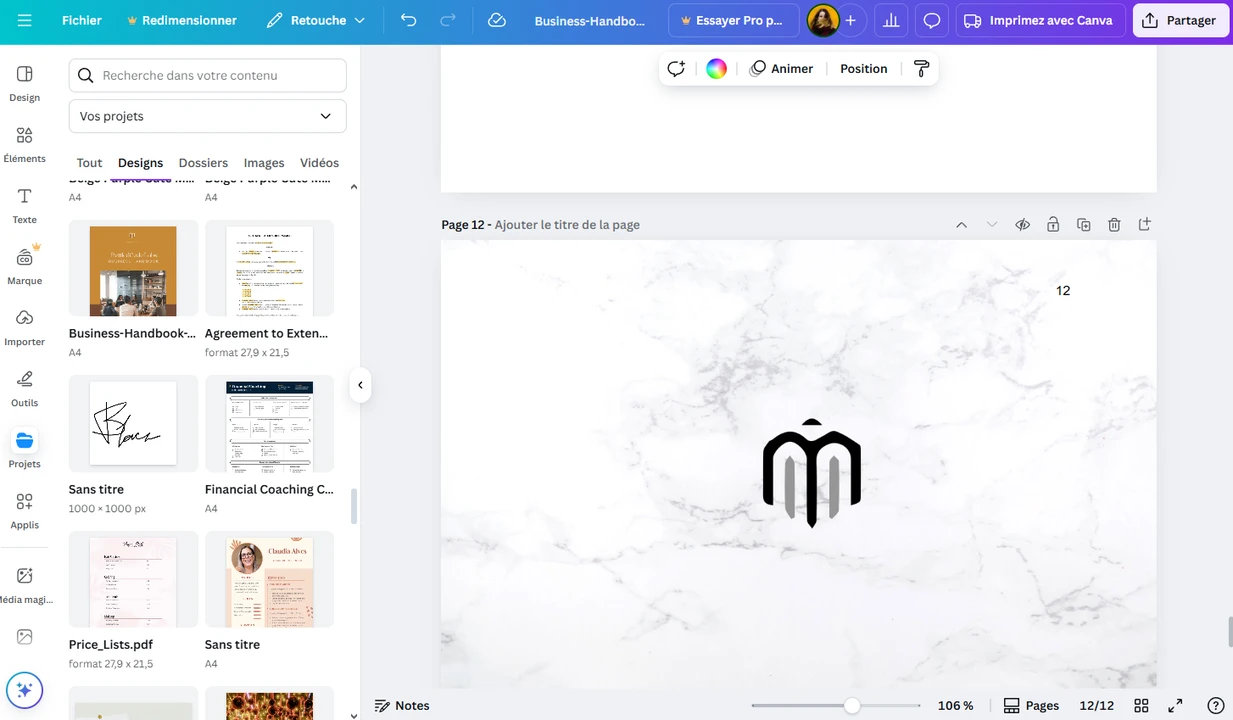Duplicate page 12
The image size is (1233, 720).
pyautogui.click(x=1083, y=225)
